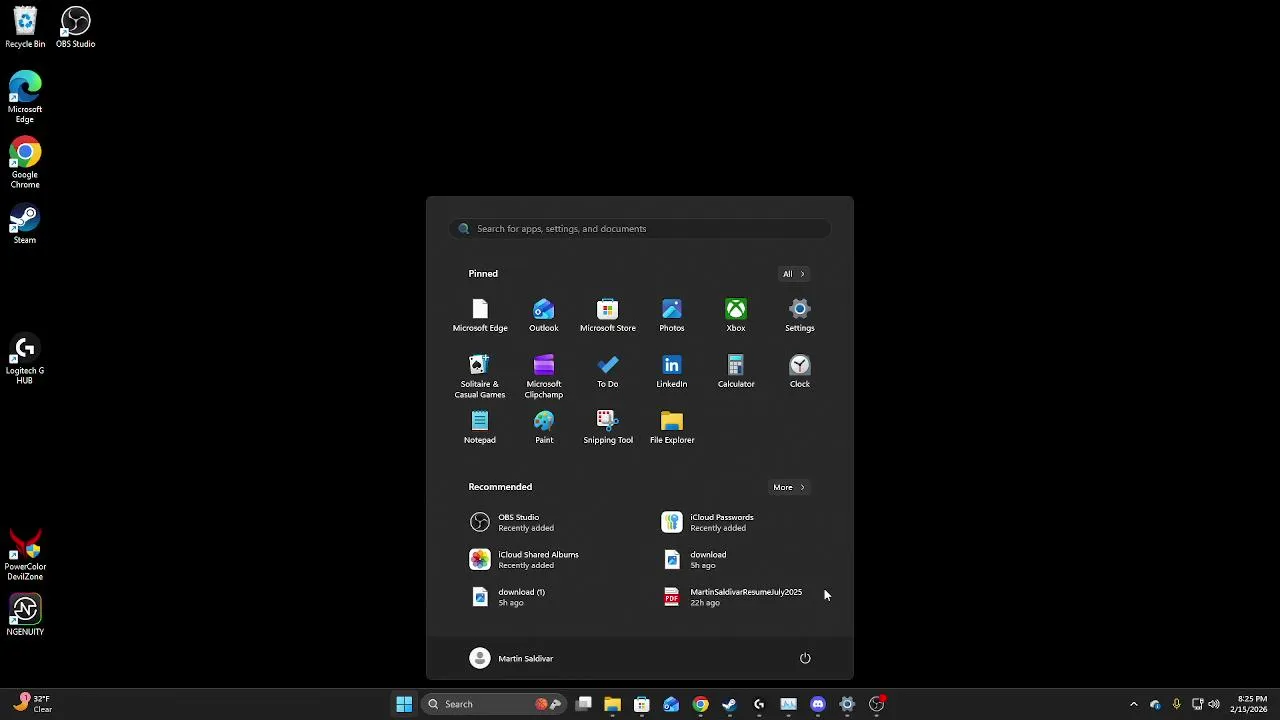Launch Microsoft Clipchamp

point(544,377)
